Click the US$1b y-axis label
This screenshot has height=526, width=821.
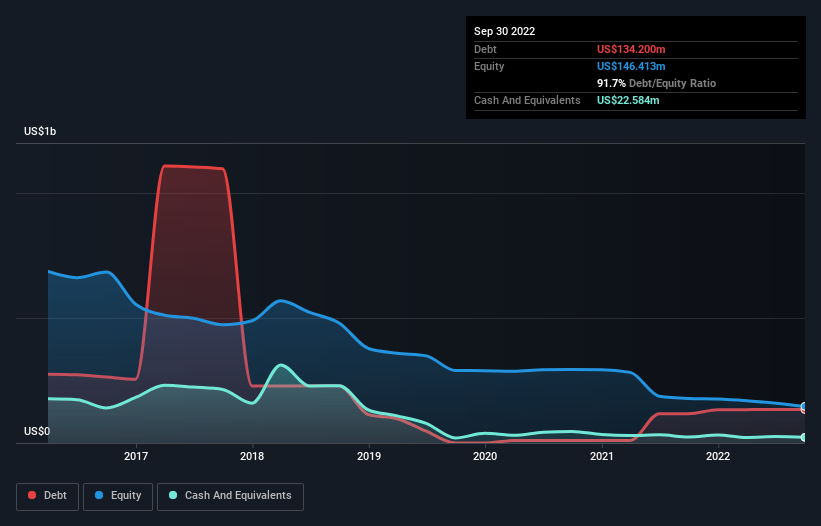click(40, 131)
